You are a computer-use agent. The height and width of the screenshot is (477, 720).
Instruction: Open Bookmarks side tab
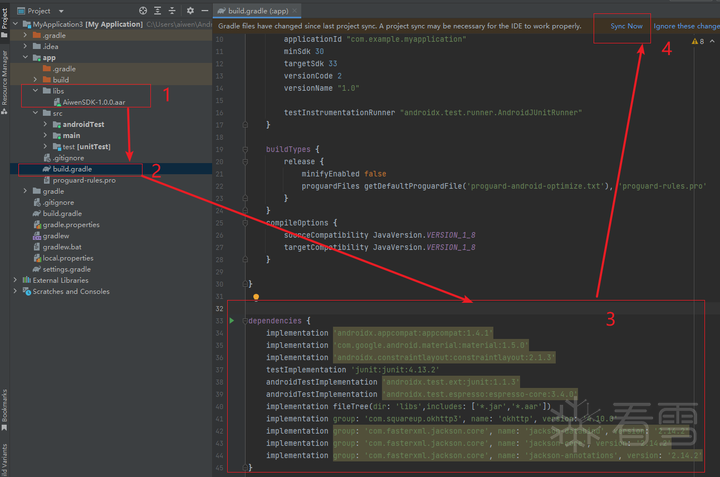(x=5, y=410)
